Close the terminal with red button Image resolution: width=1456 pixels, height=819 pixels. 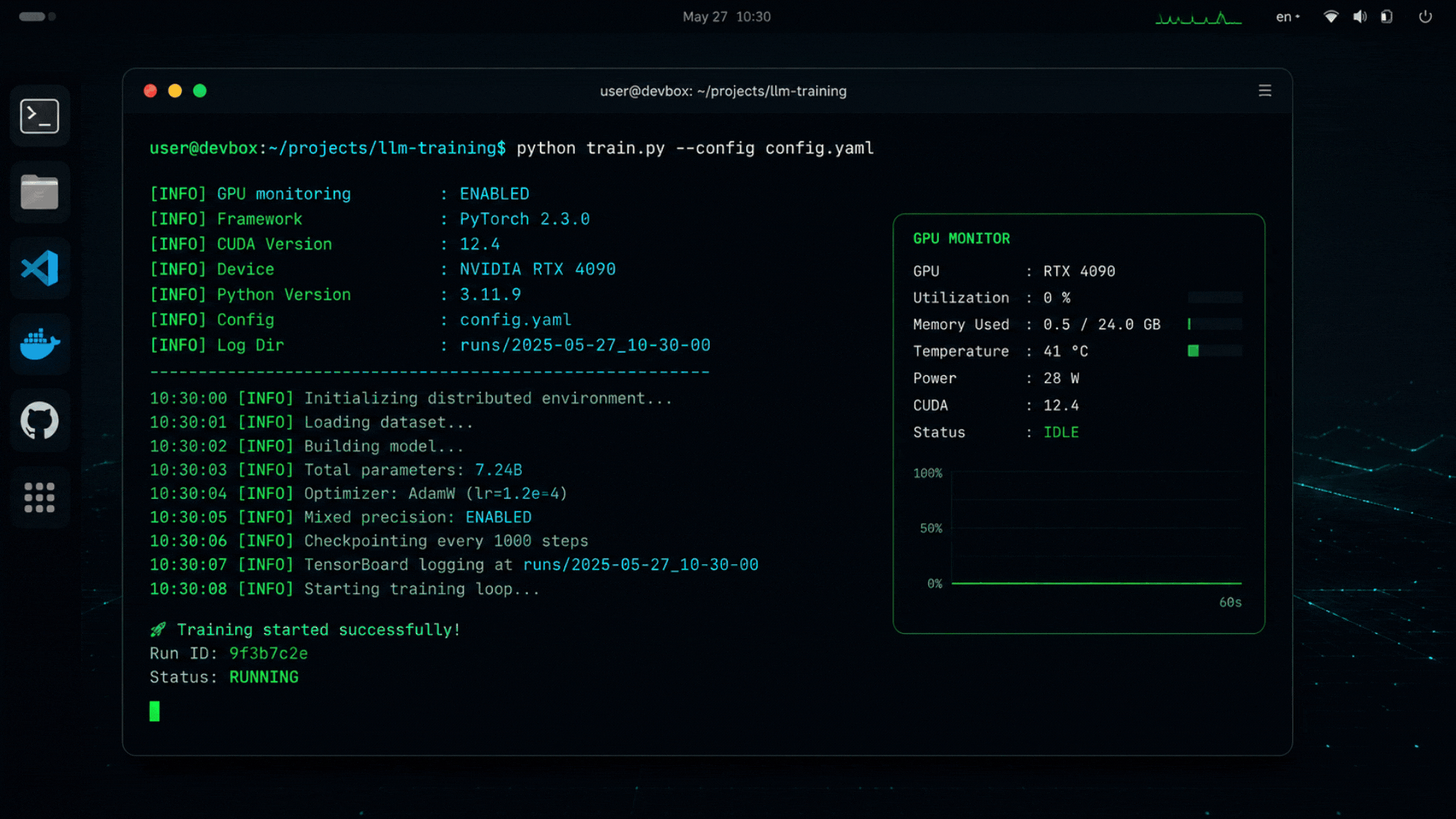(150, 91)
